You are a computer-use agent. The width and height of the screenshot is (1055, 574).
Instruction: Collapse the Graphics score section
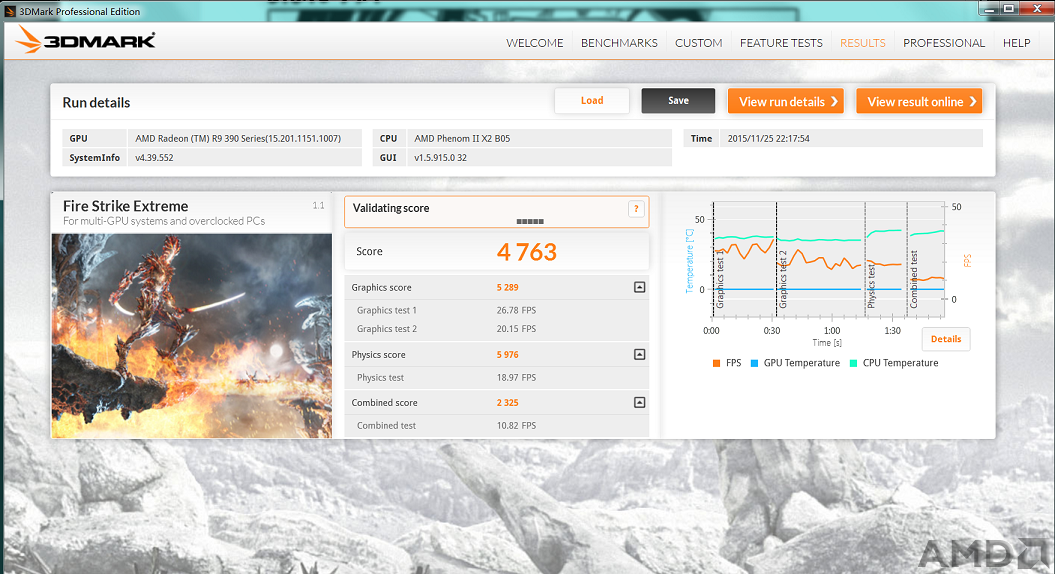point(639,287)
